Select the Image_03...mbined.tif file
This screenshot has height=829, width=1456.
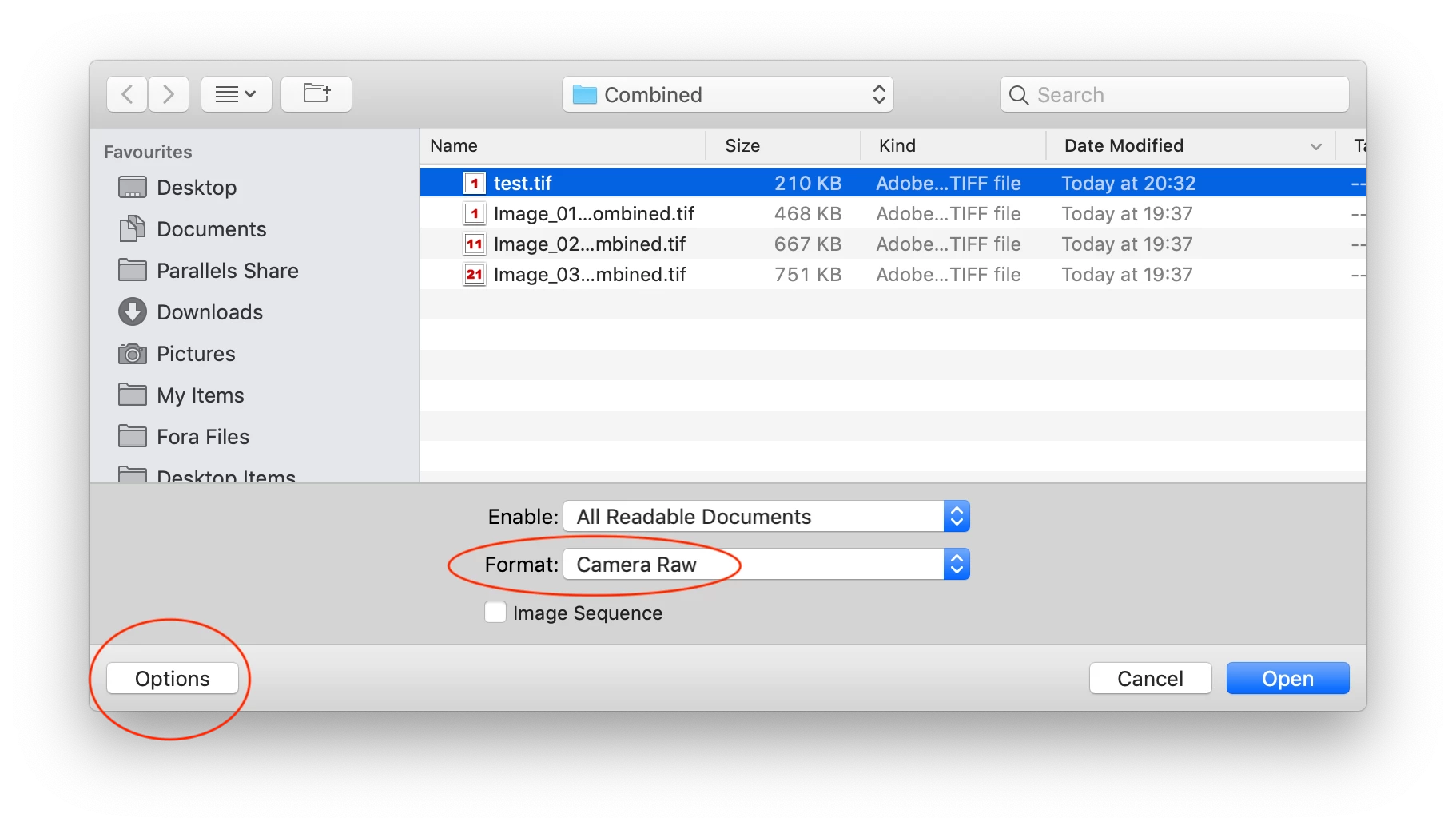[x=893, y=274]
